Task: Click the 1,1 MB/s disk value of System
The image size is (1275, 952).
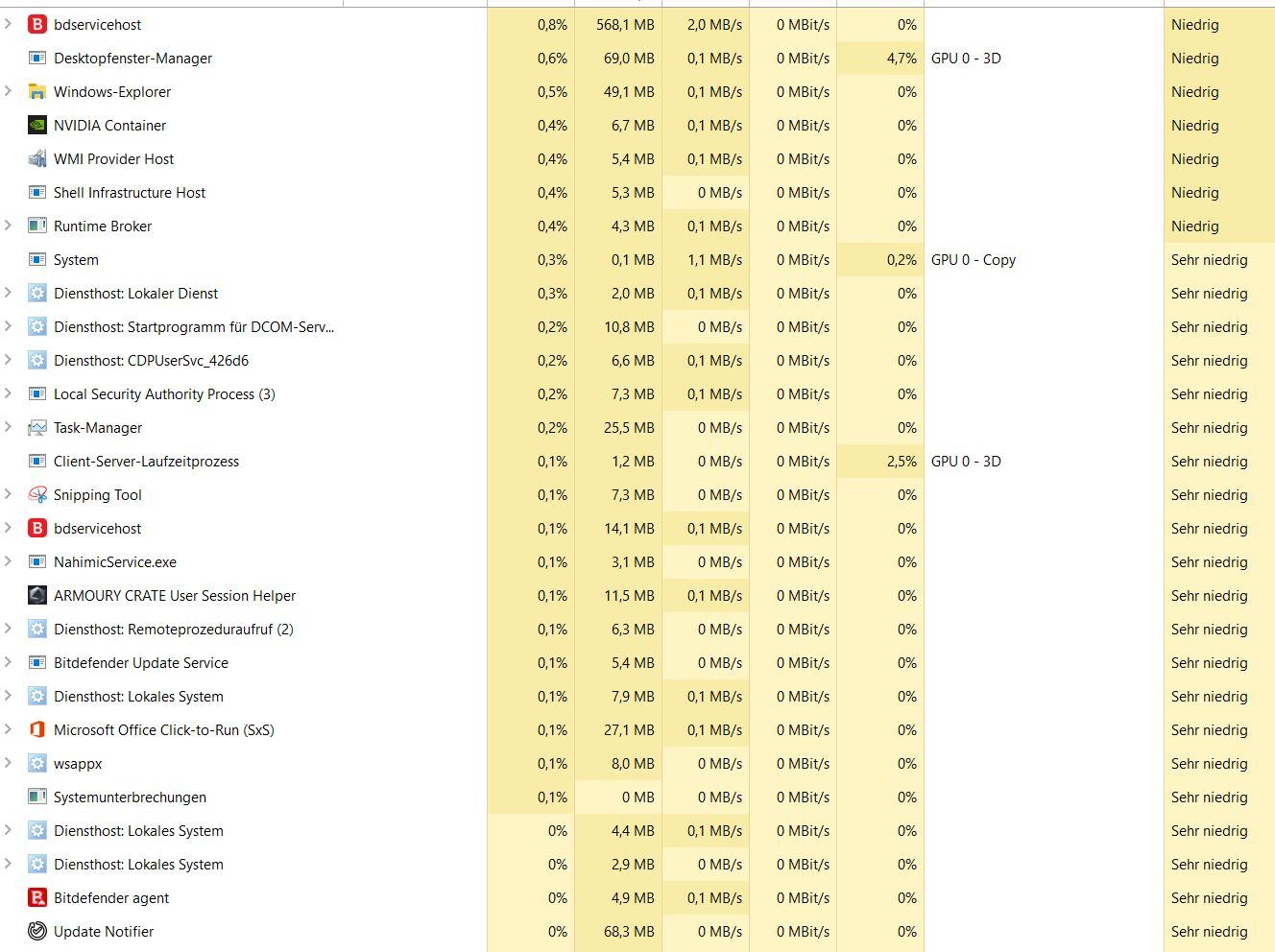Action: [x=714, y=260]
